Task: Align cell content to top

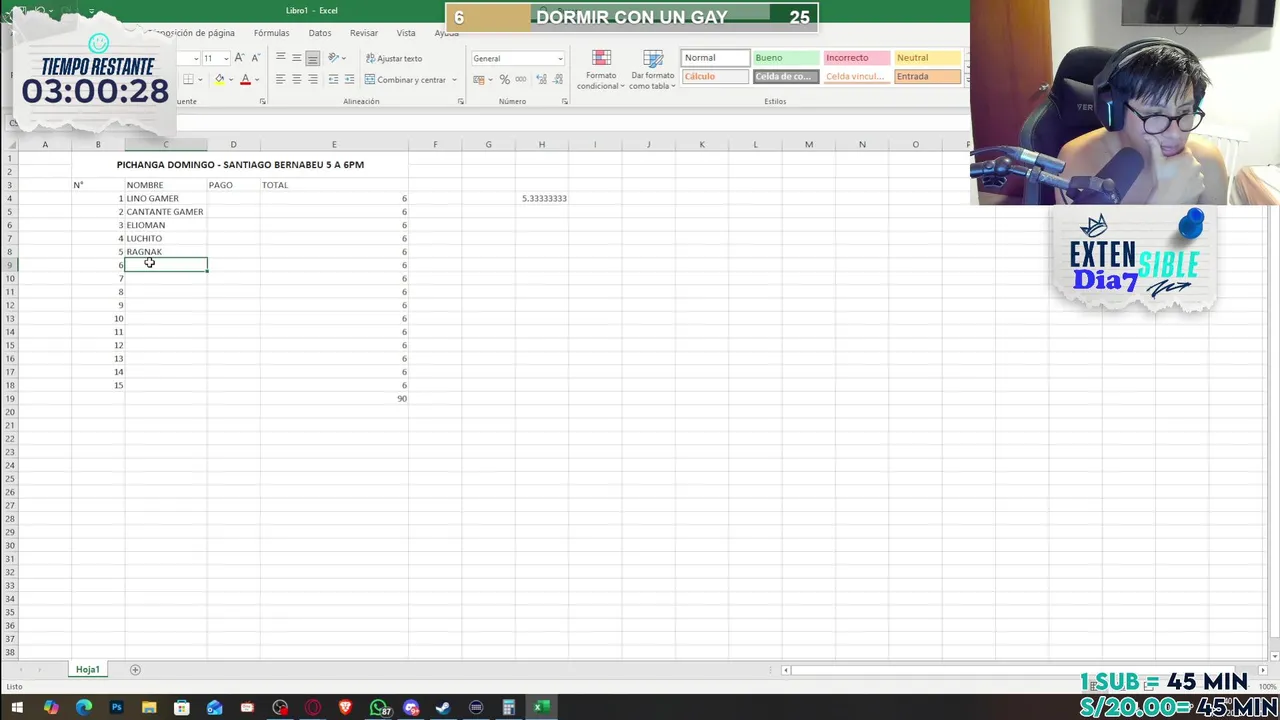Action: [x=281, y=58]
